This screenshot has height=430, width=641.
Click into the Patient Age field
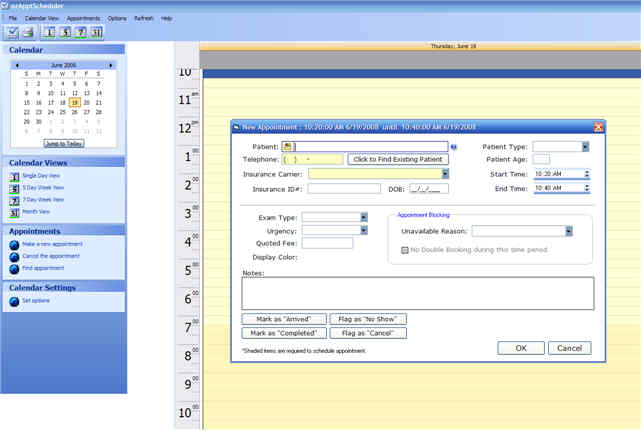coord(541,159)
